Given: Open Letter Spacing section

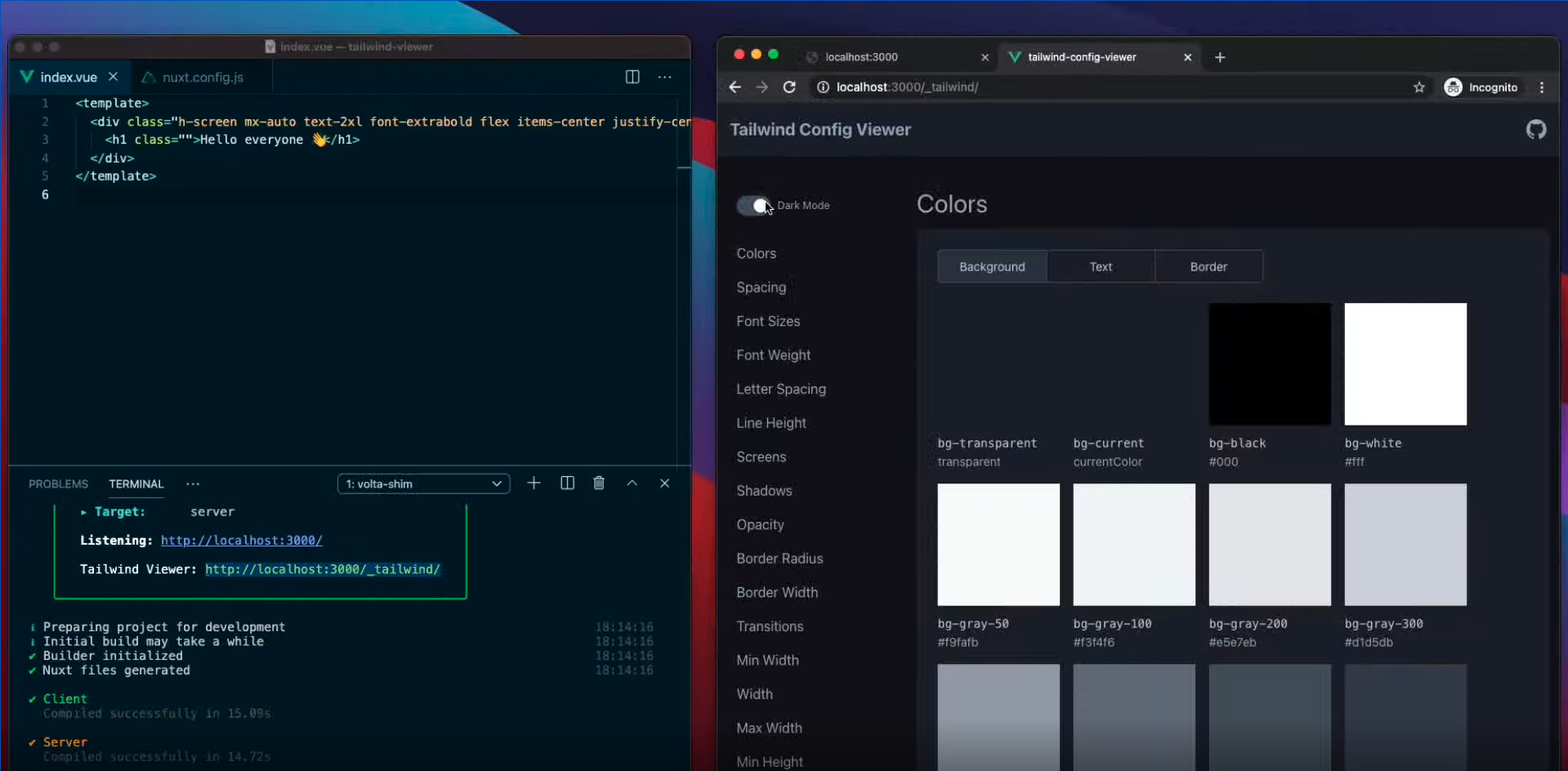Looking at the screenshot, I should (781, 389).
